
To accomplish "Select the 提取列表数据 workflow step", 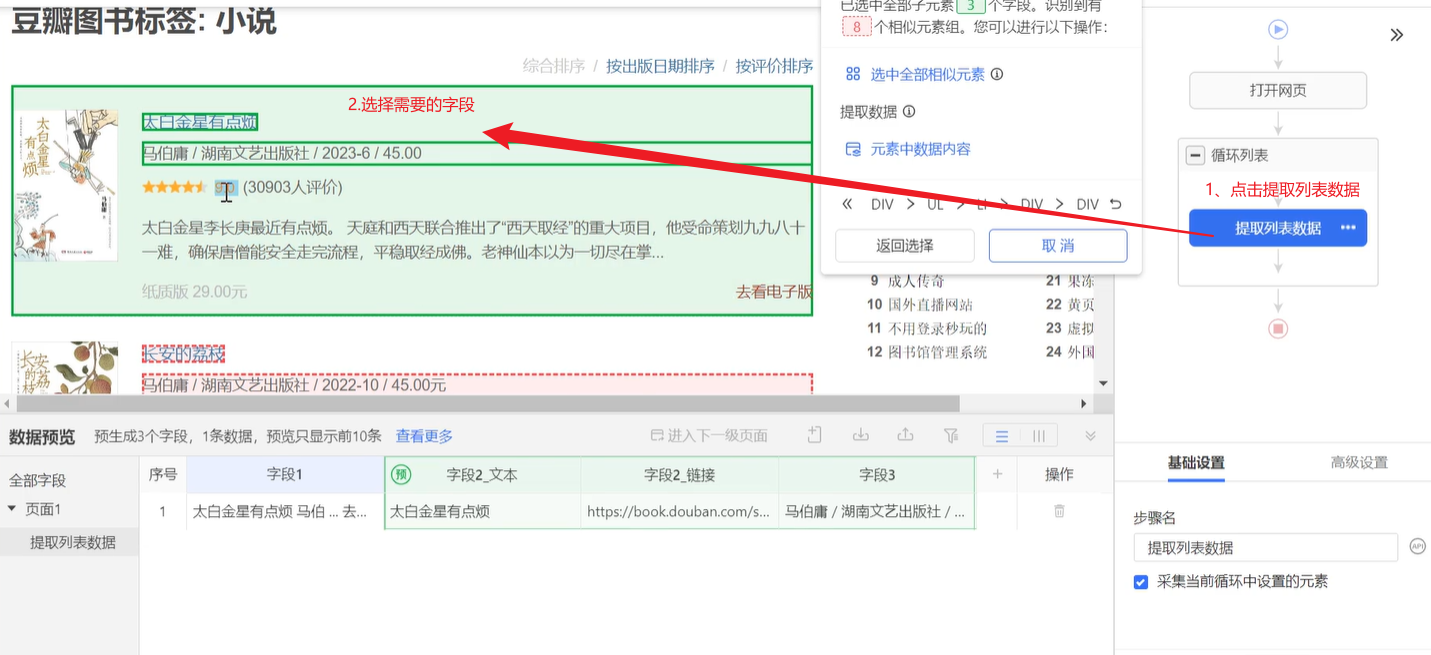I will coord(1278,228).
